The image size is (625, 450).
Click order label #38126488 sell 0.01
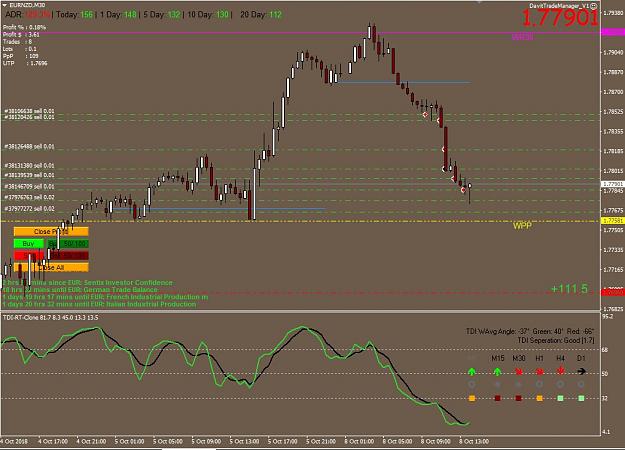(29, 147)
